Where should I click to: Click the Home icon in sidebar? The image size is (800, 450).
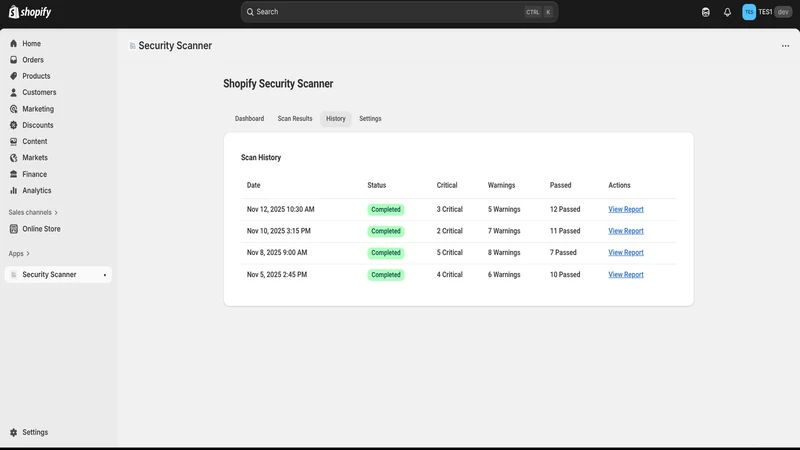tap(14, 43)
